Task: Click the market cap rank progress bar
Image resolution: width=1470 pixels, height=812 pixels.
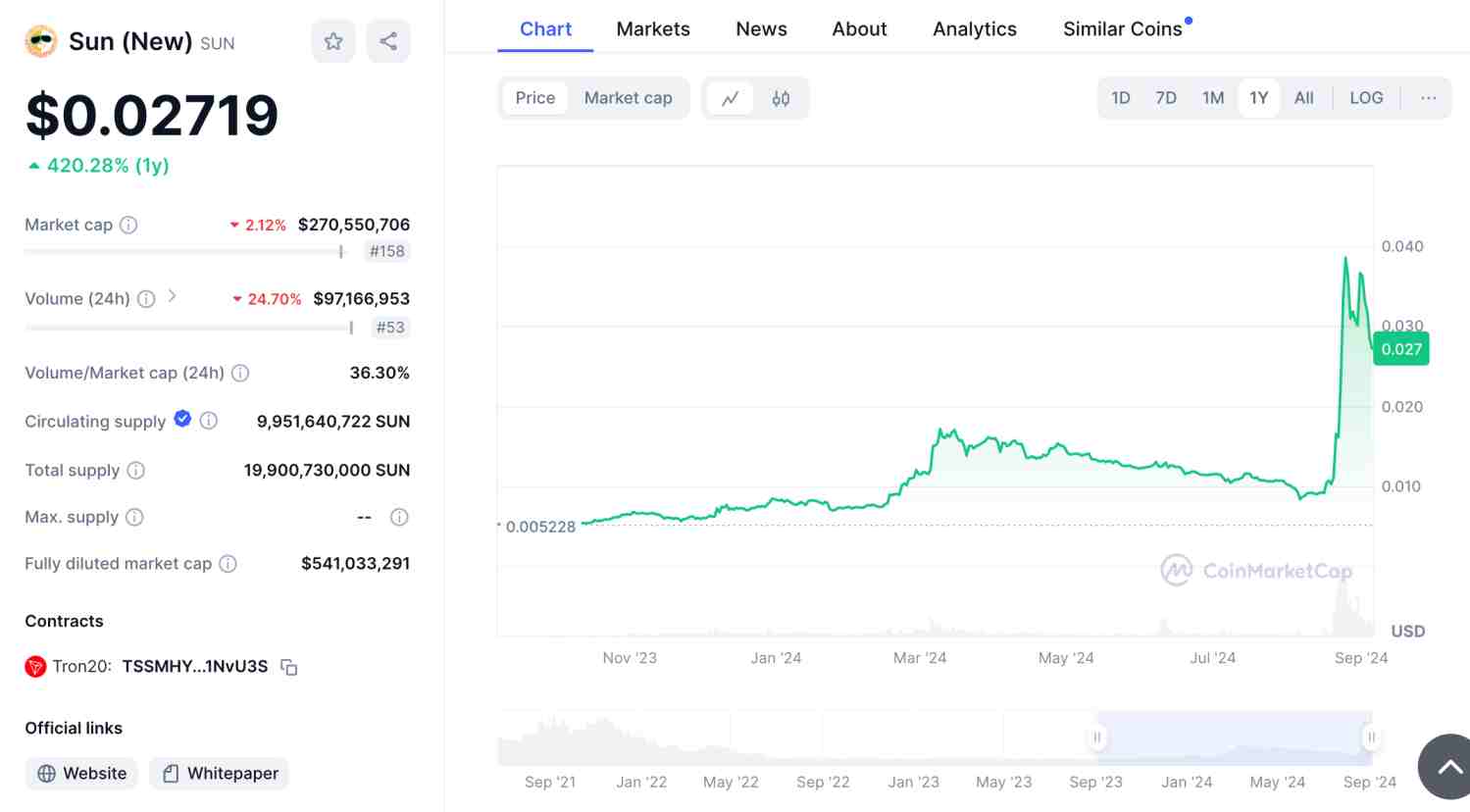Action: click(x=185, y=252)
